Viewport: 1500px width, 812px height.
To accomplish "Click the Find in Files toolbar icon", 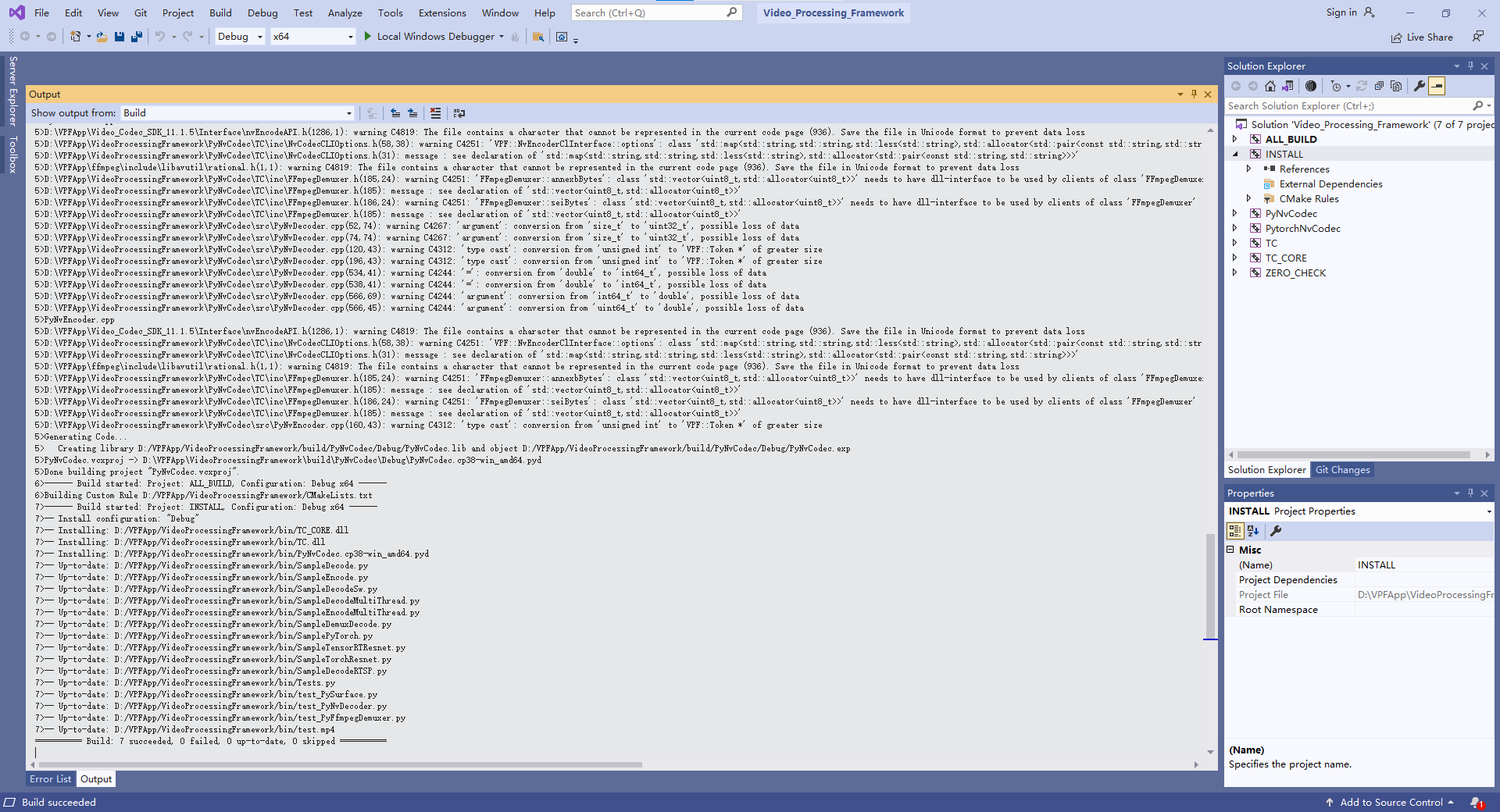I will 538,37.
